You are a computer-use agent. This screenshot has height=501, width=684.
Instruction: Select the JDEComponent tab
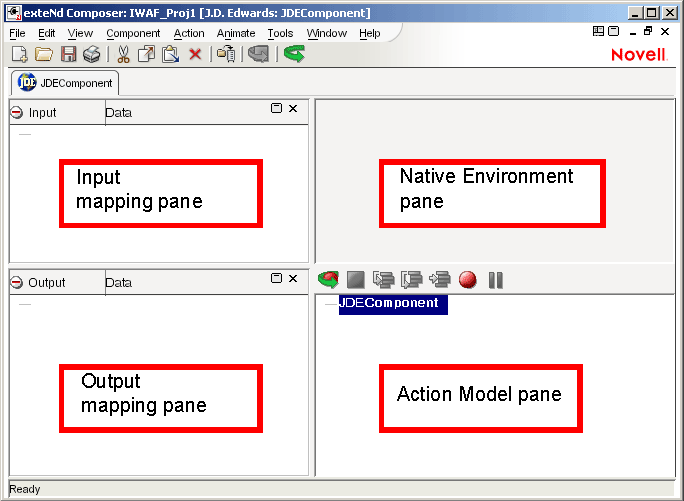pos(65,82)
